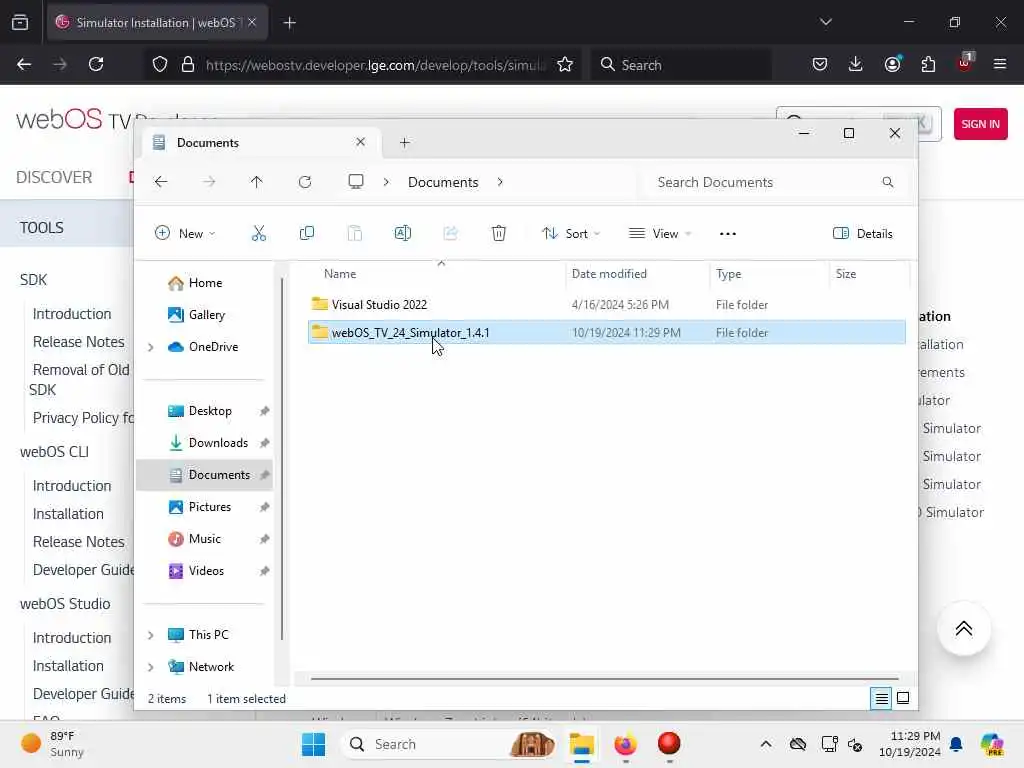Go up one folder level
The width and height of the screenshot is (1024, 768).
(x=257, y=182)
